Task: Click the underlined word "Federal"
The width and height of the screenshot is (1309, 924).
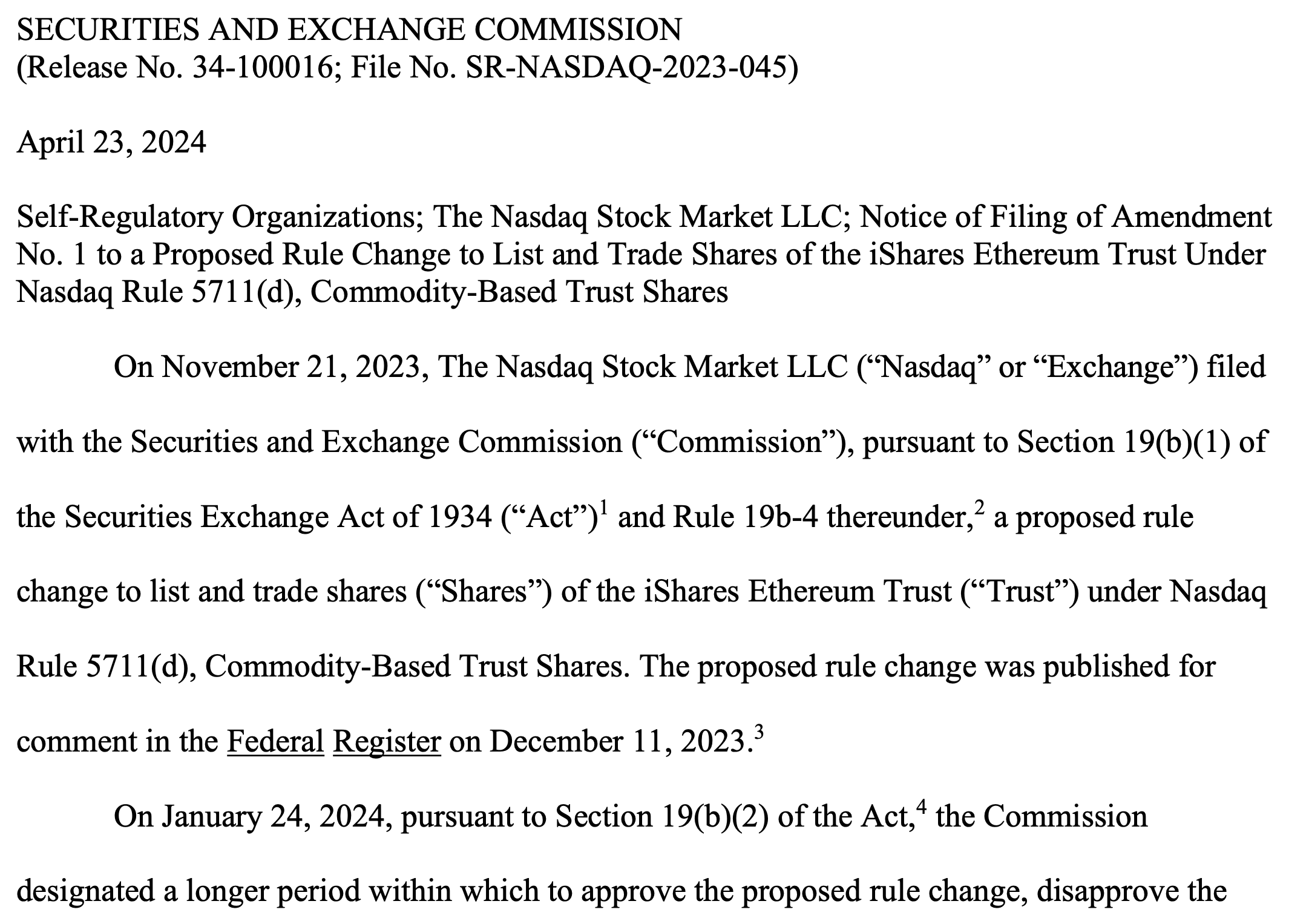Action: pos(275,741)
